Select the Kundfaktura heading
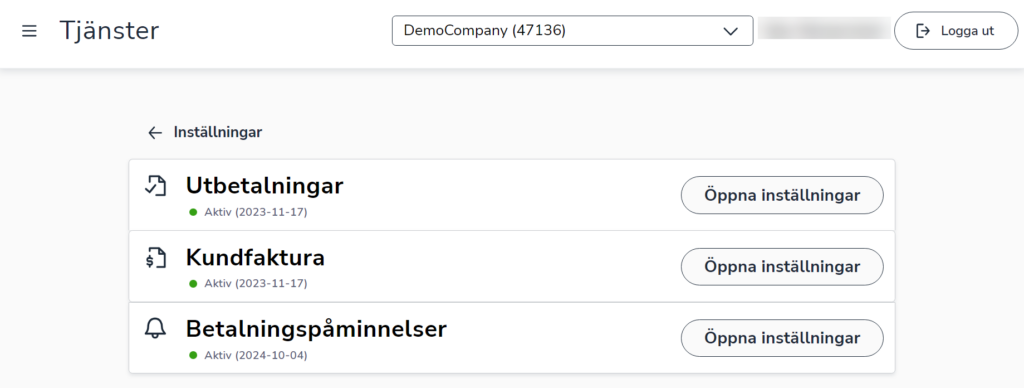This screenshot has width=1024, height=388. pyautogui.click(x=255, y=257)
